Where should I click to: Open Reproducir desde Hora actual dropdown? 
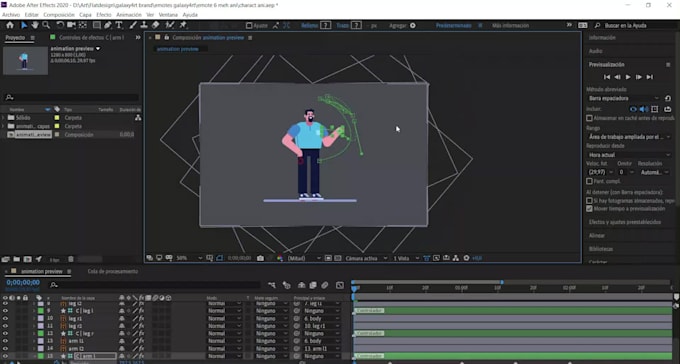(628, 155)
